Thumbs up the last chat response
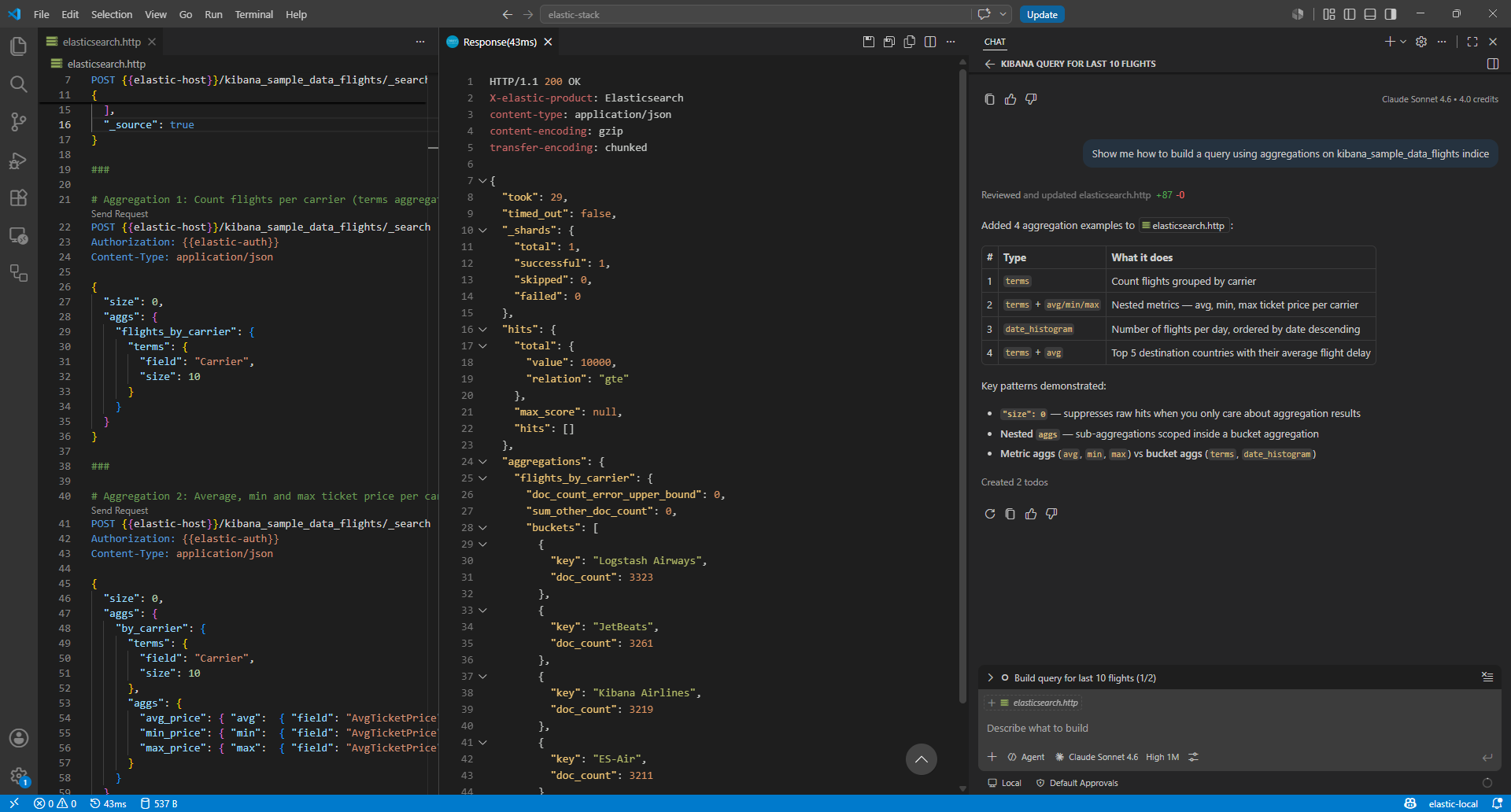The width and height of the screenshot is (1511, 812). click(x=1031, y=514)
